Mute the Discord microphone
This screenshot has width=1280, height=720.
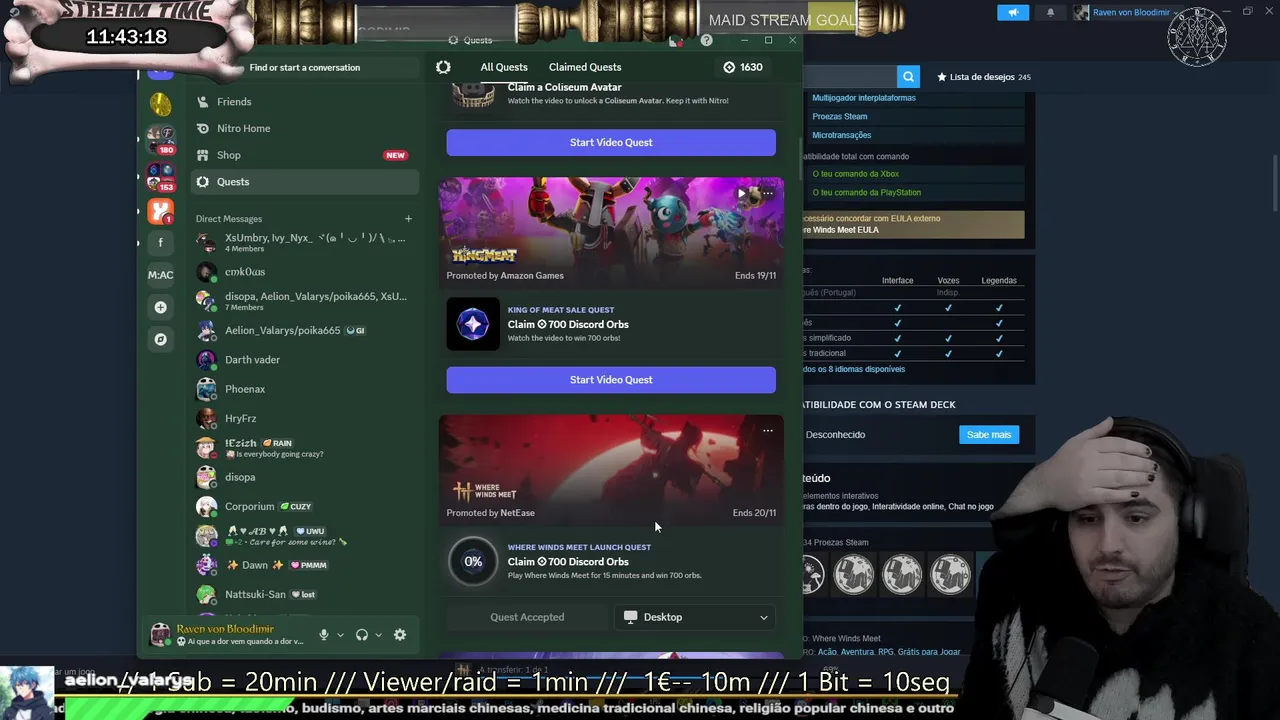coord(323,635)
